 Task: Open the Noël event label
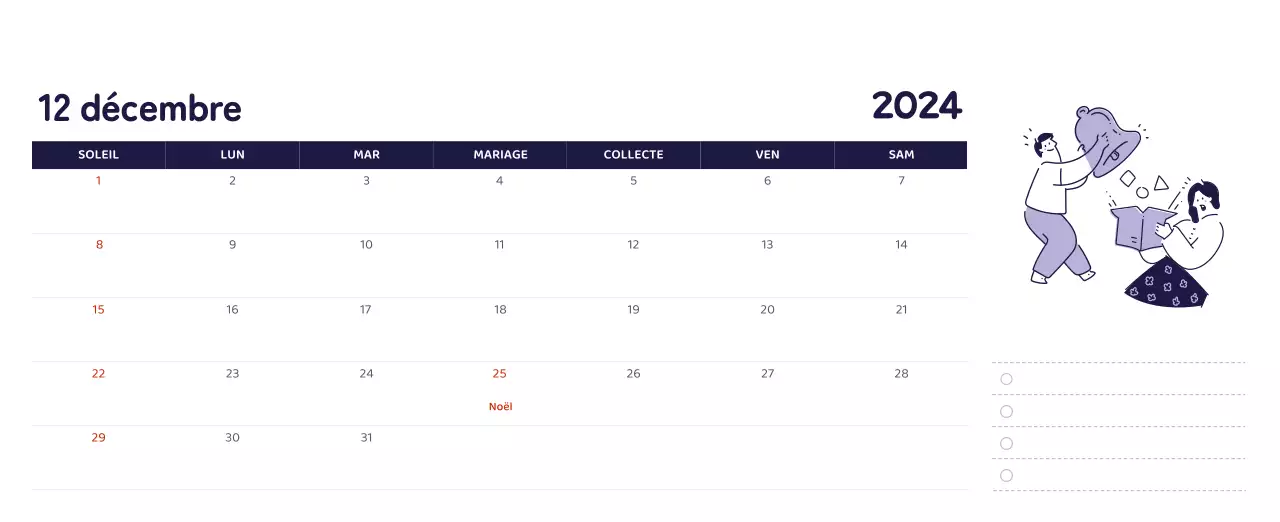click(x=500, y=407)
